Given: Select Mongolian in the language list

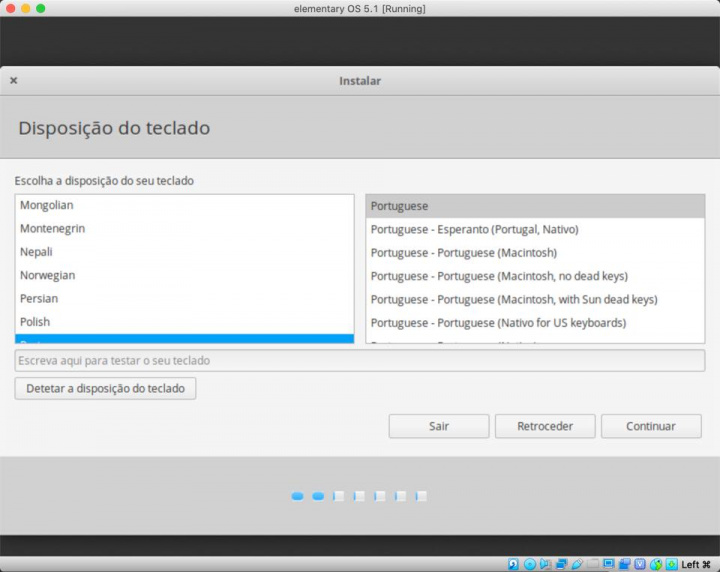Looking at the screenshot, I should coord(47,205).
